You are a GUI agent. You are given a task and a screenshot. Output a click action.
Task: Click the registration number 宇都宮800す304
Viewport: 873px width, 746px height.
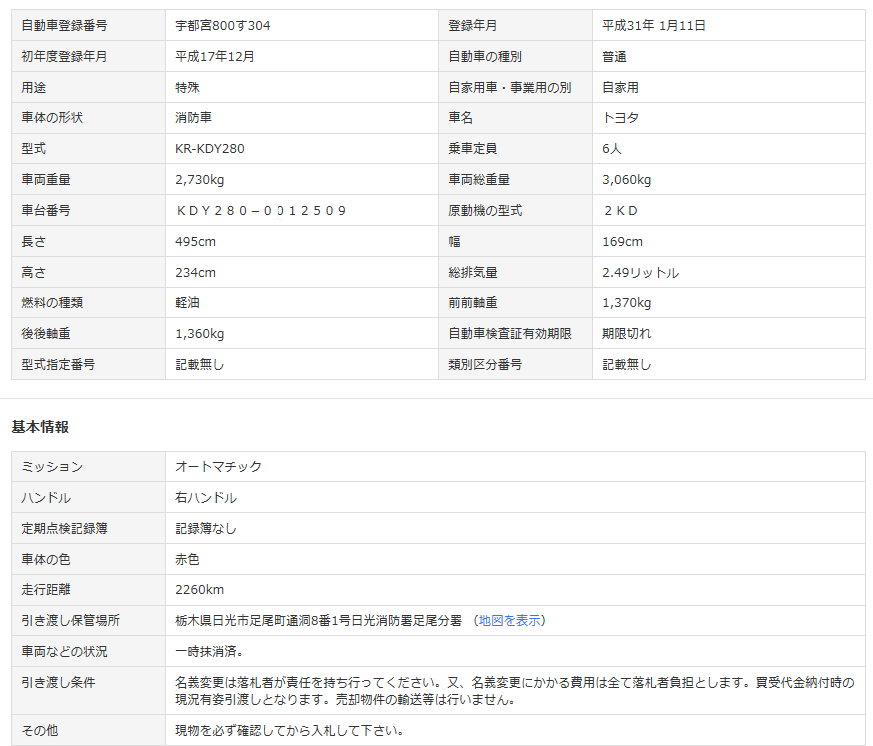tap(223, 25)
